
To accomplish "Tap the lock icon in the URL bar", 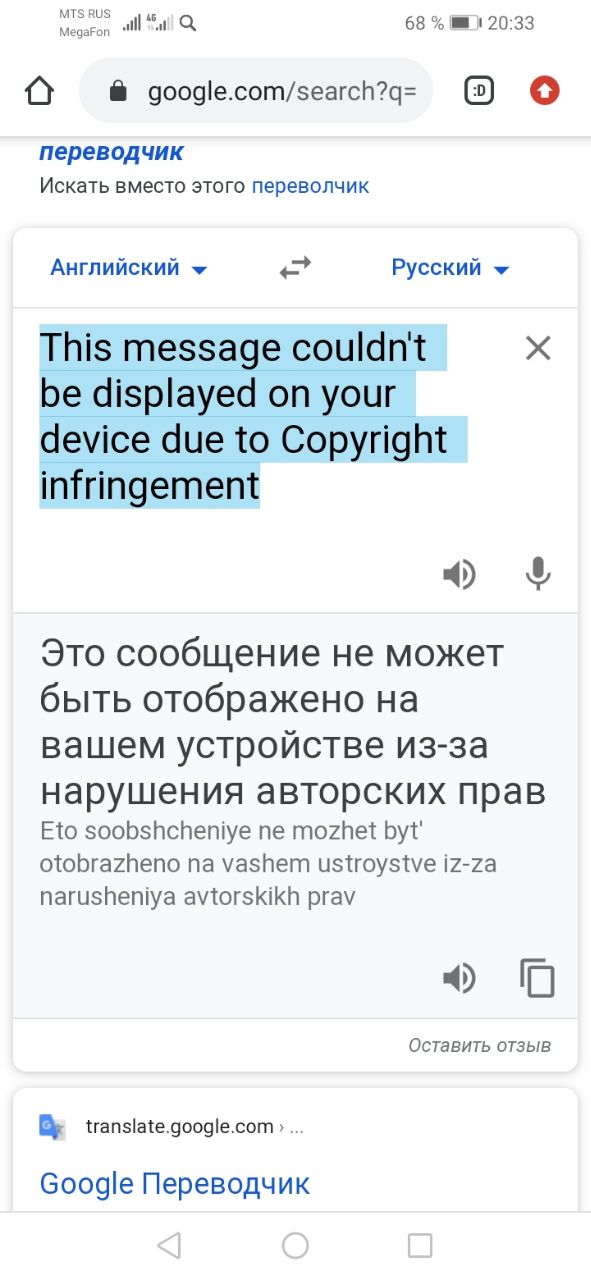I will 118,92.
